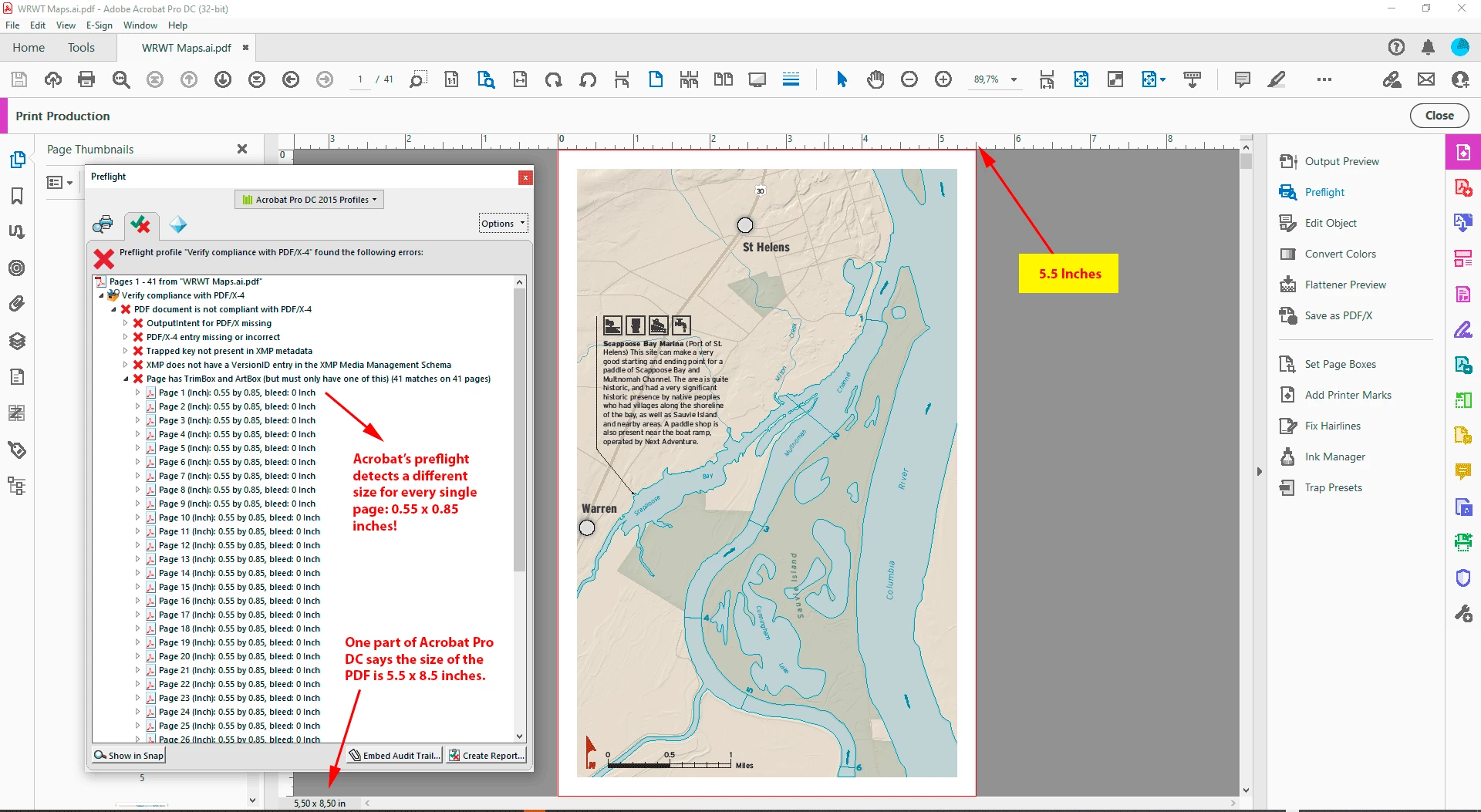This screenshot has width=1481, height=812.
Task: Click the upload to cloud icon
Action: [x=53, y=79]
